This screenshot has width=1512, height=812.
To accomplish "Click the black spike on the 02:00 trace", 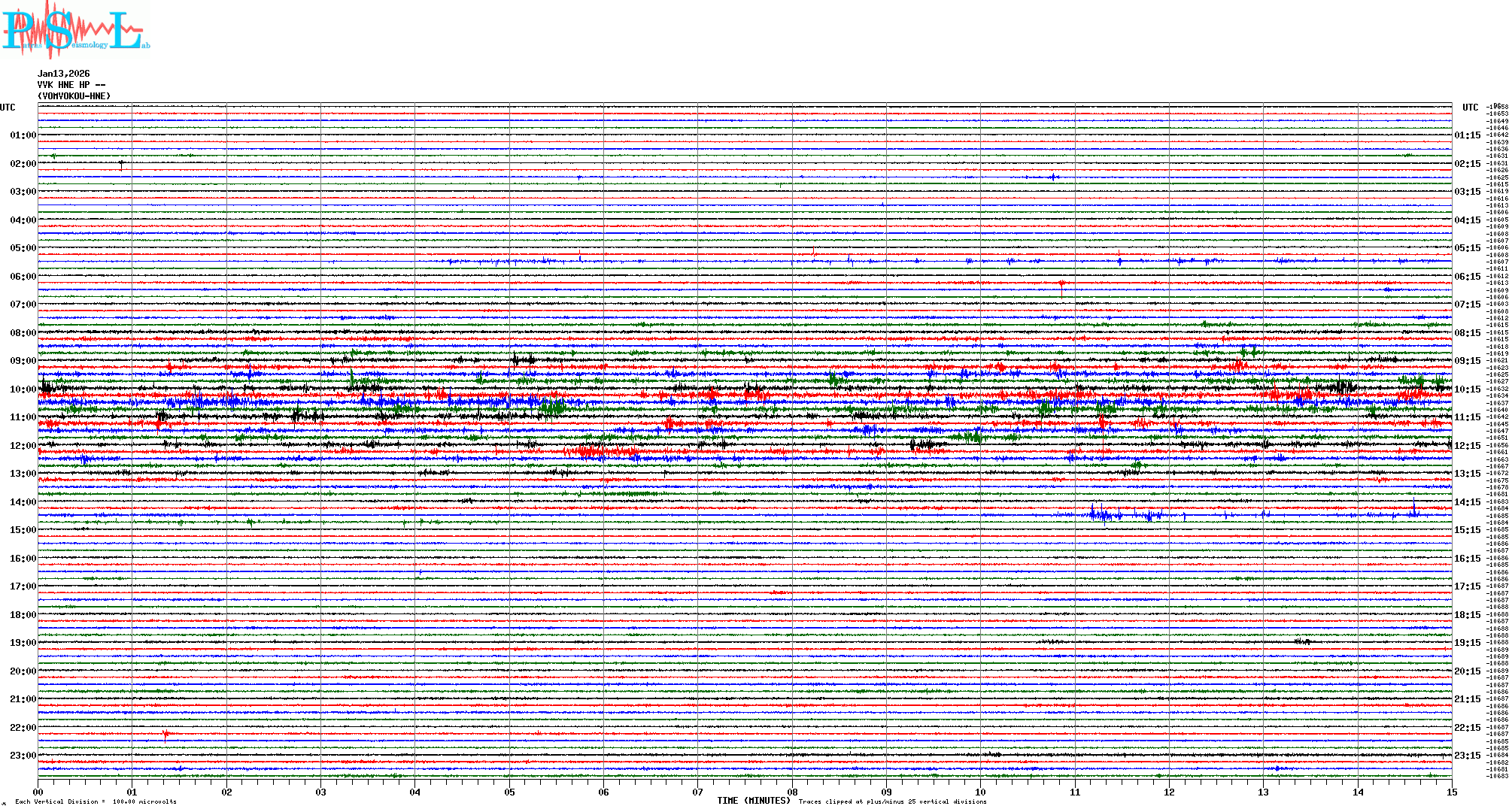I will pos(121,164).
